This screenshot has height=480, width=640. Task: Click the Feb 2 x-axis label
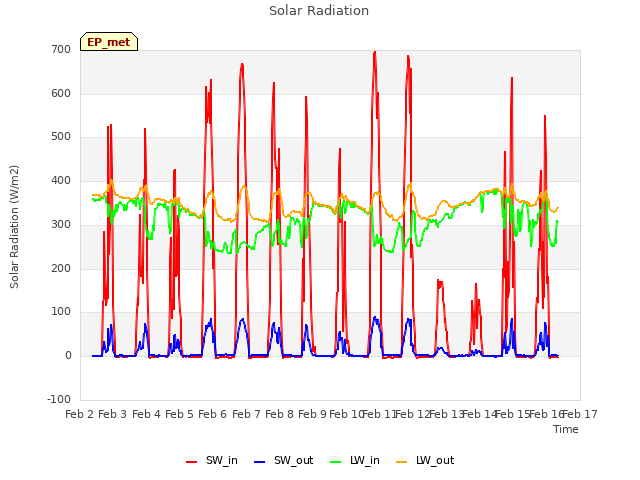click(80, 414)
